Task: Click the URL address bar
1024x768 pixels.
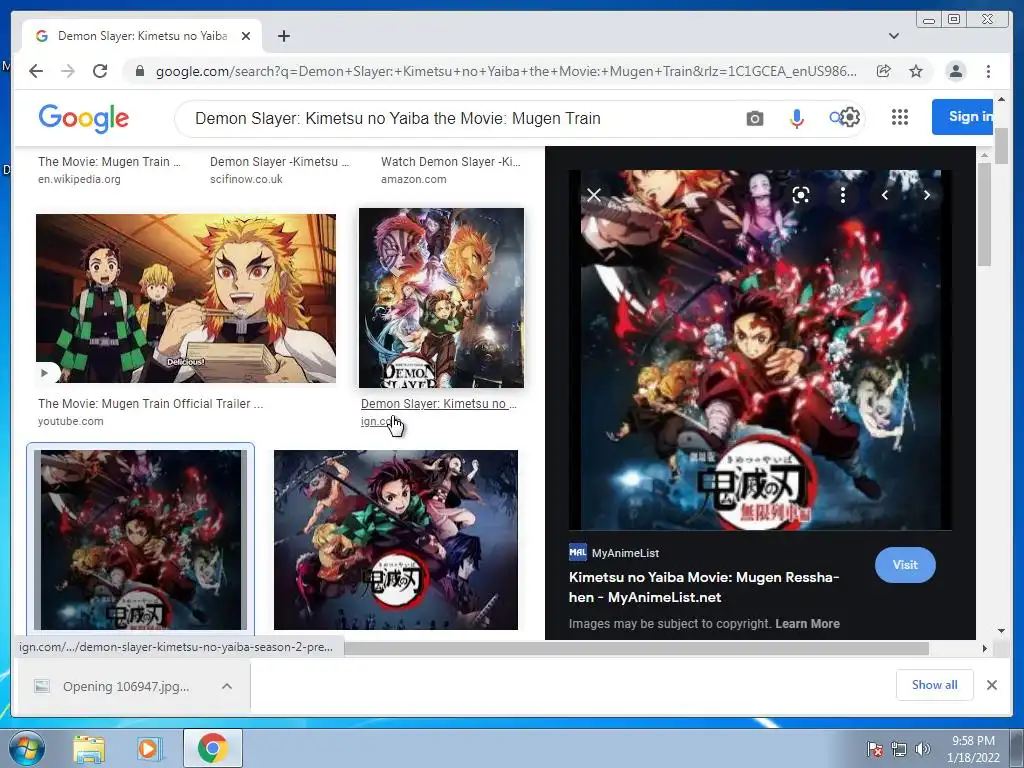Action: pos(505,71)
